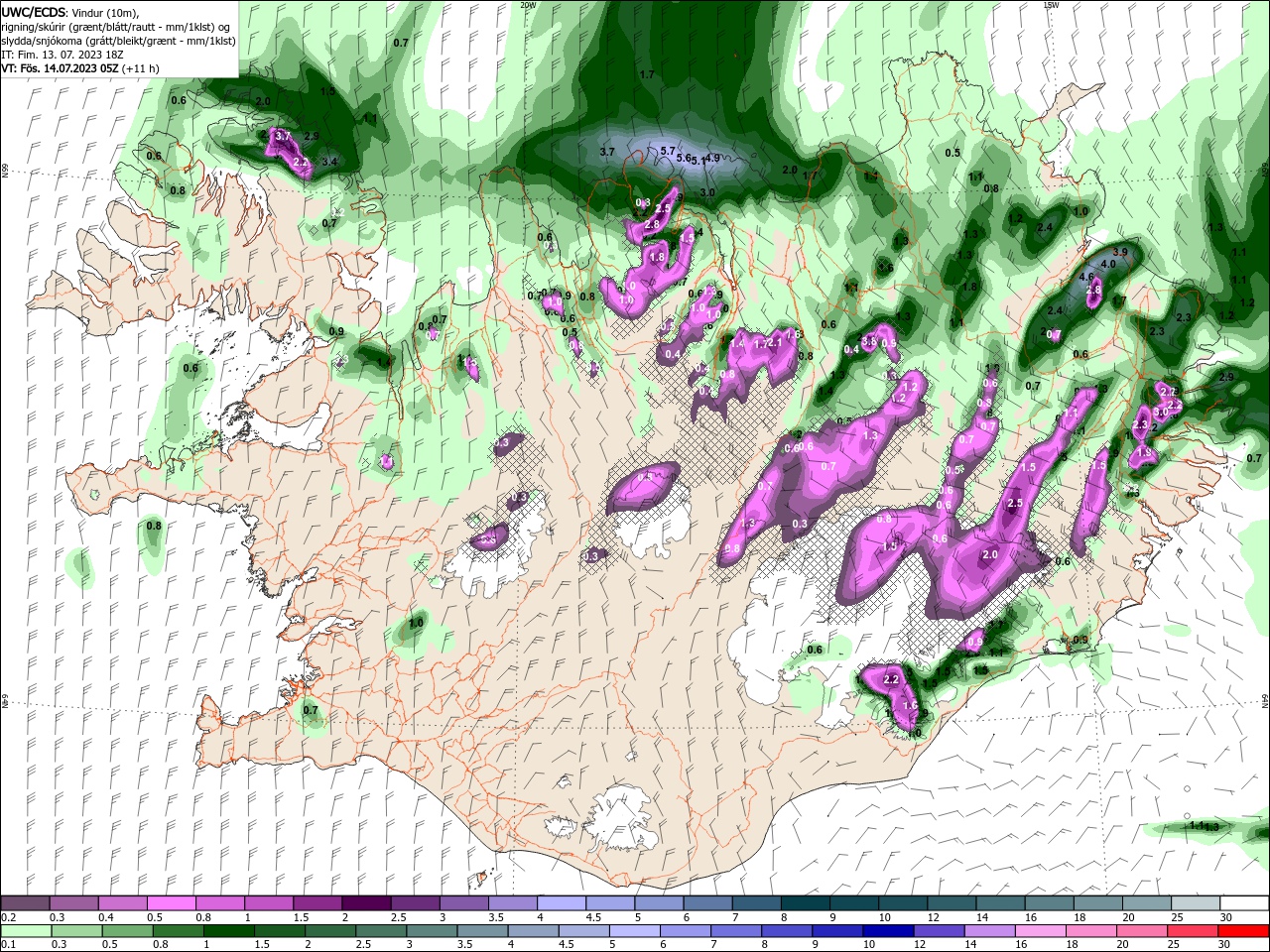Select the deep blue swatch at value 10 in the rain legend
The width and height of the screenshot is (1270, 952).
pos(889,931)
